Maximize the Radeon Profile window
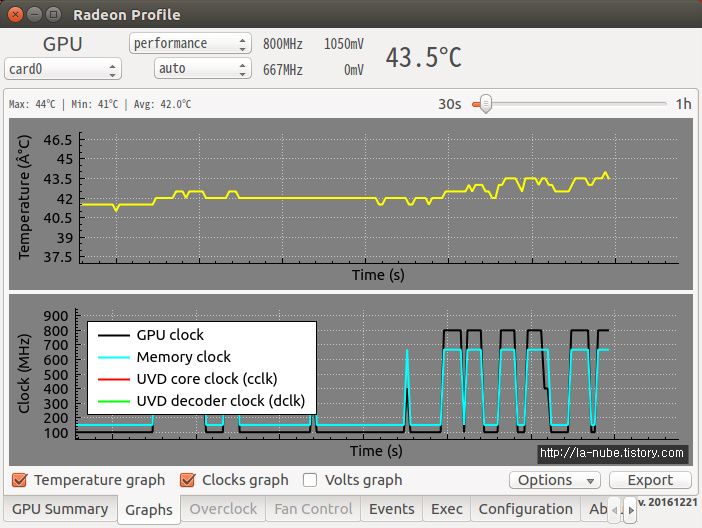The height and width of the screenshot is (528, 702). pyautogui.click(x=54, y=14)
